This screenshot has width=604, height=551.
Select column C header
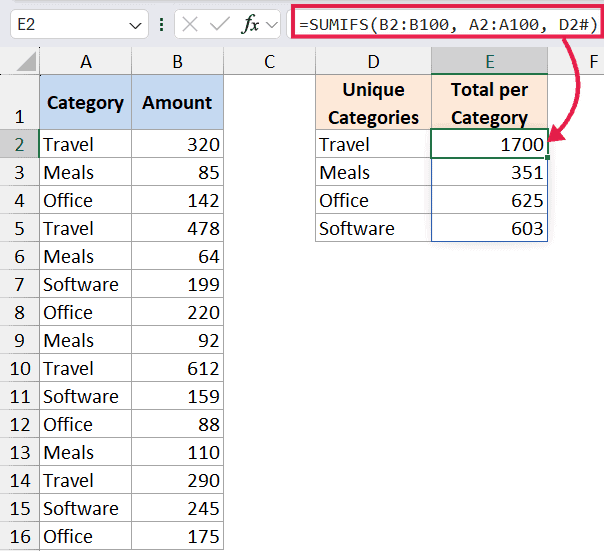click(x=269, y=62)
